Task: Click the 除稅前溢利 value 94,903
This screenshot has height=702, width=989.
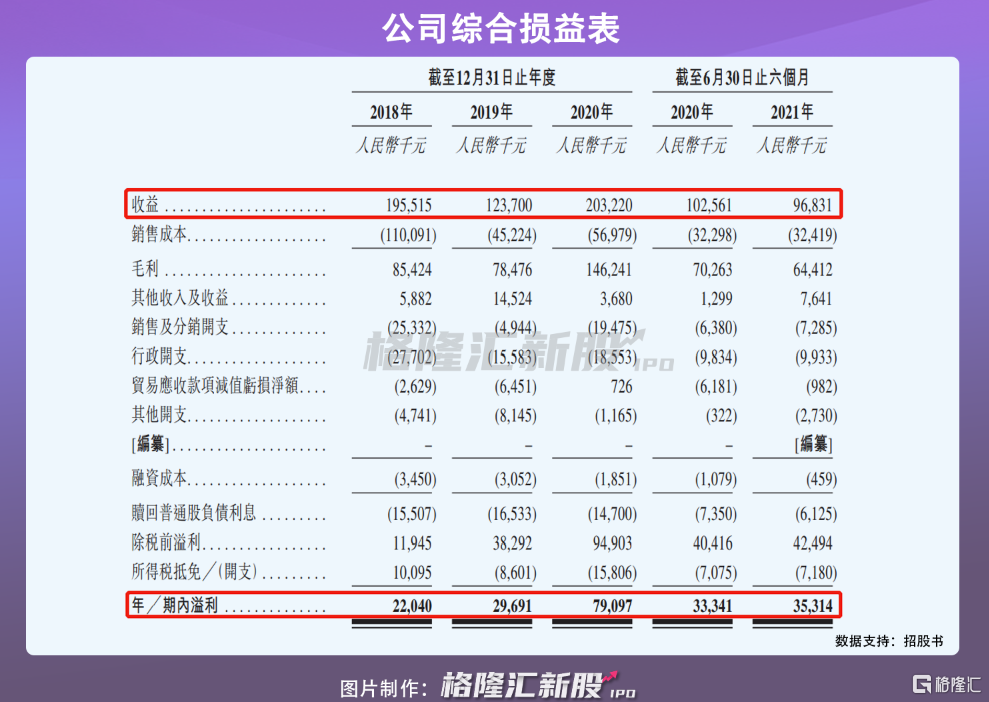Action: pos(608,545)
